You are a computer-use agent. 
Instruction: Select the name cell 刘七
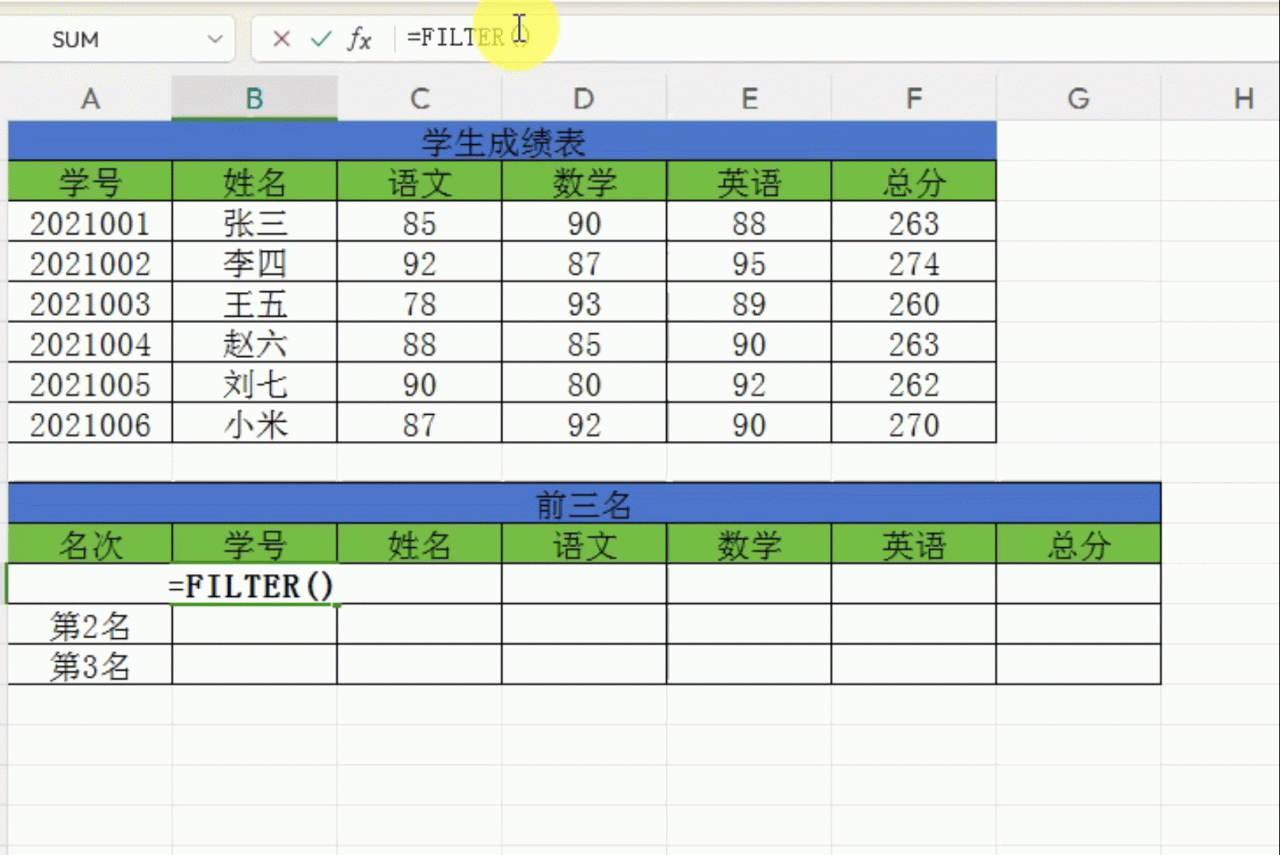pos(254,383)
